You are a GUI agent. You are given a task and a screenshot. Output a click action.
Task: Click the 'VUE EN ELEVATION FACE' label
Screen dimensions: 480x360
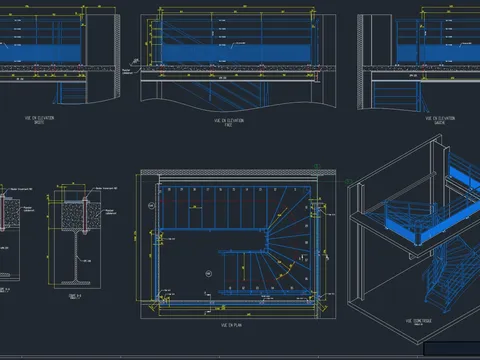point(229,122)
